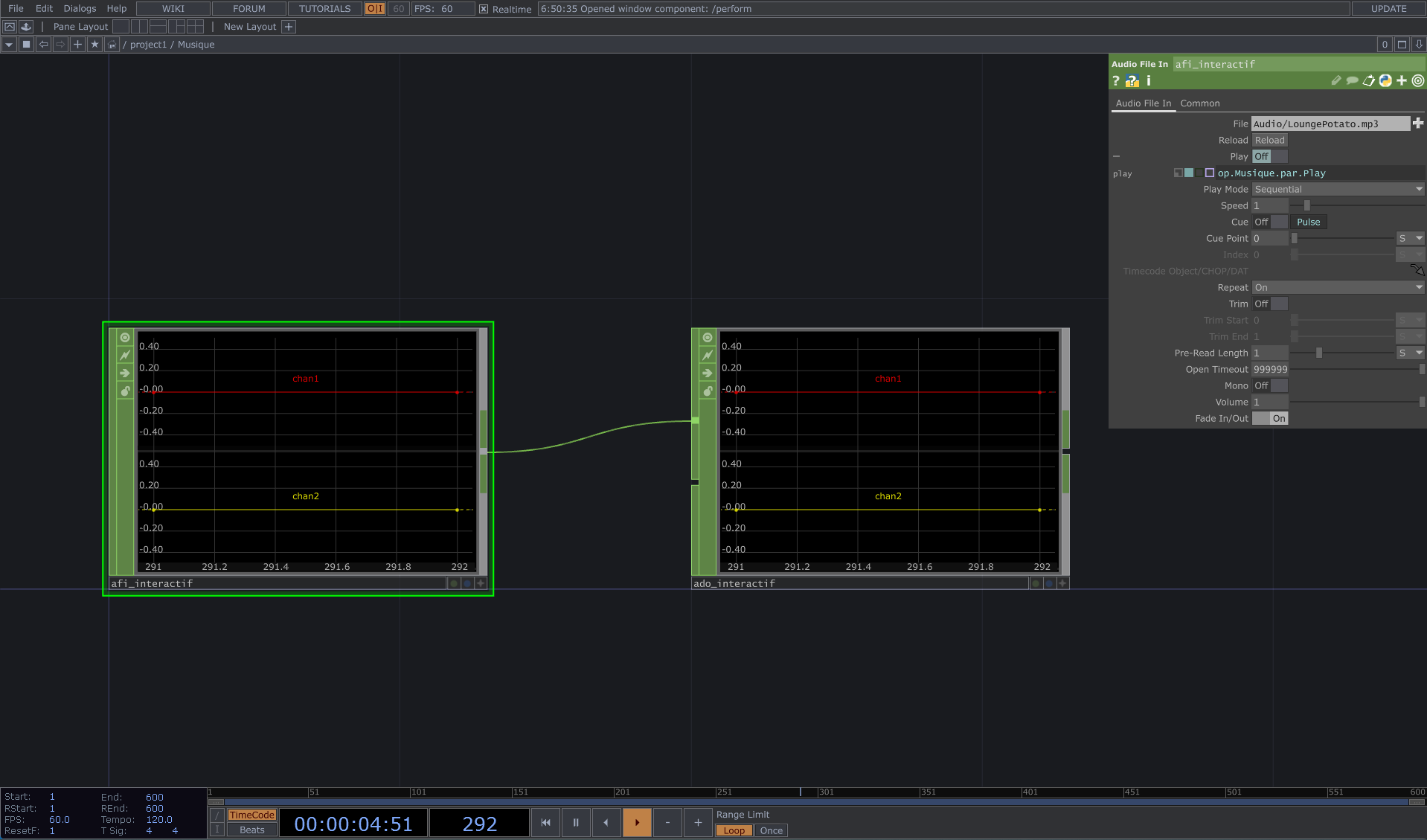Click the home network icon in path bar
Viewport: 1427px width, 840px height.
112,45
